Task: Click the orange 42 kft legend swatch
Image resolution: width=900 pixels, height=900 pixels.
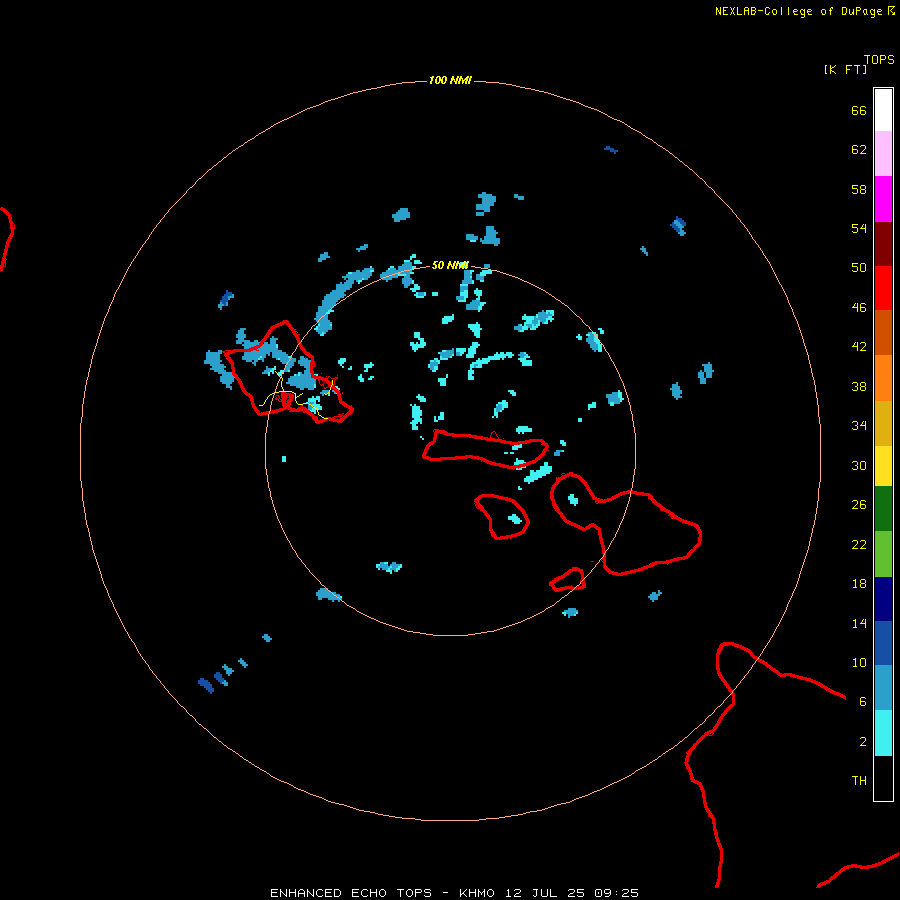Action: pos(883,378)
